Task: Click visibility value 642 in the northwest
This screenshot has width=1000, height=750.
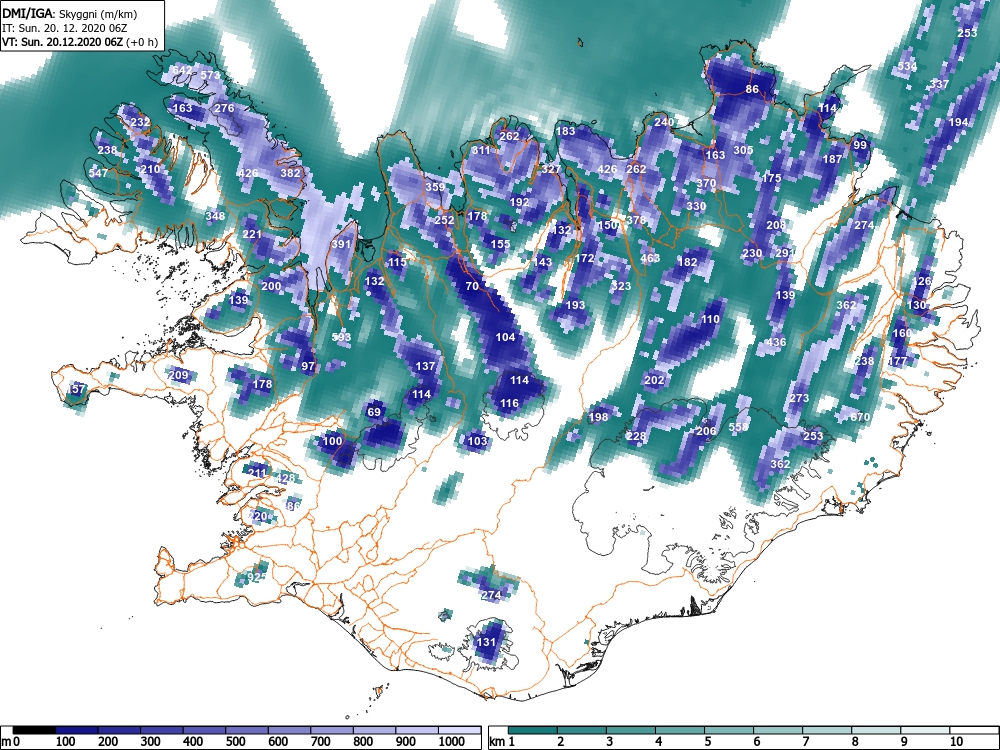Action: click(182, 70)
